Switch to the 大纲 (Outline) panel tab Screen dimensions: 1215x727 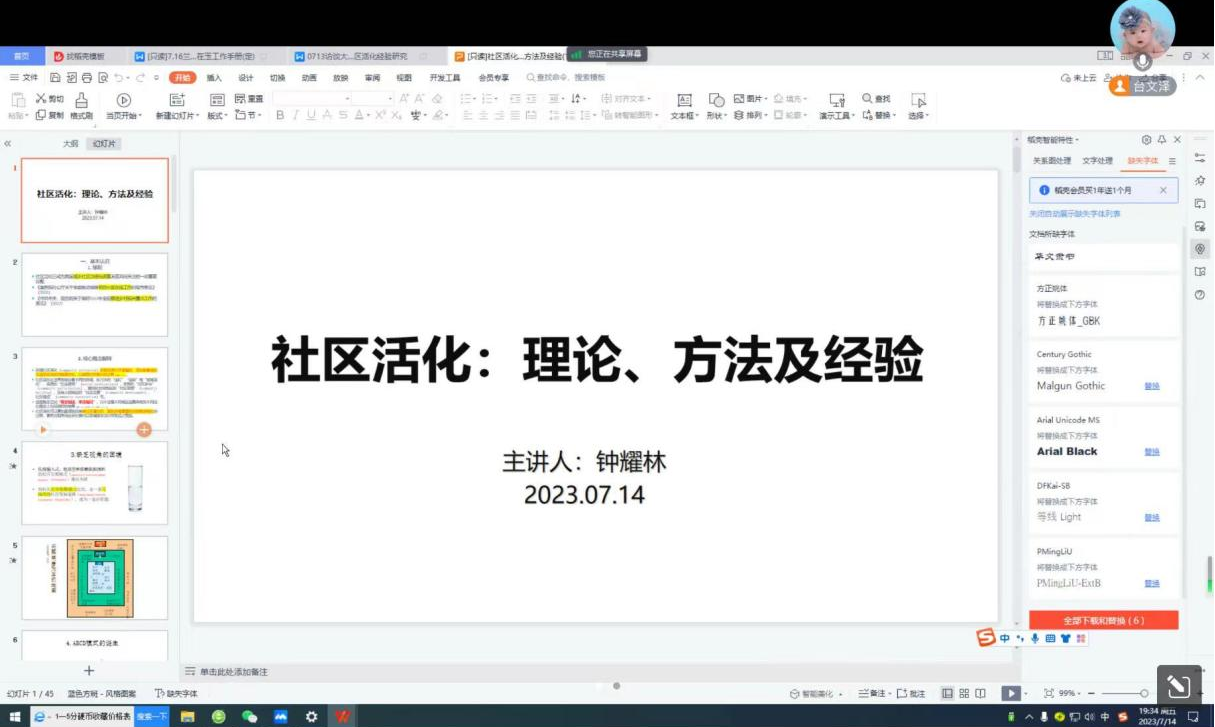(70, 144)
